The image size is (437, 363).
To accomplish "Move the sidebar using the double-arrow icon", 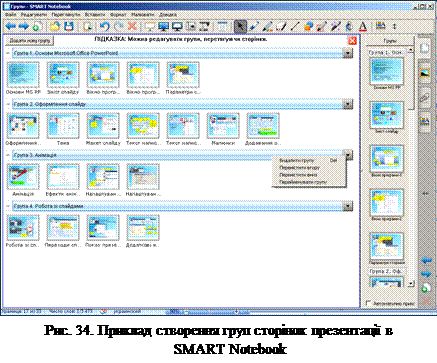I will pyautogui.click(x=426, y=193).
